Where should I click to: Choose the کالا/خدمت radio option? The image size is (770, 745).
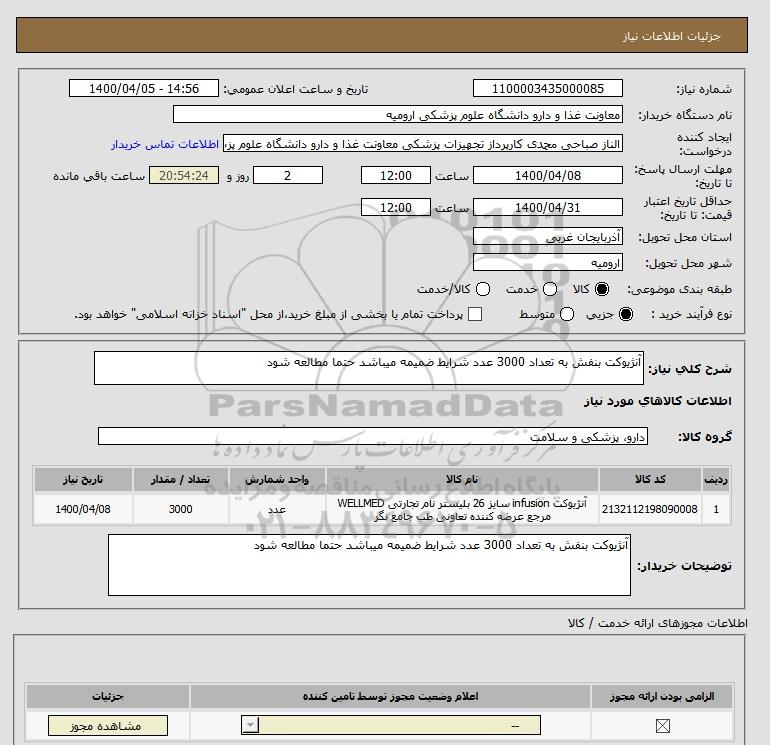(482, 289)
